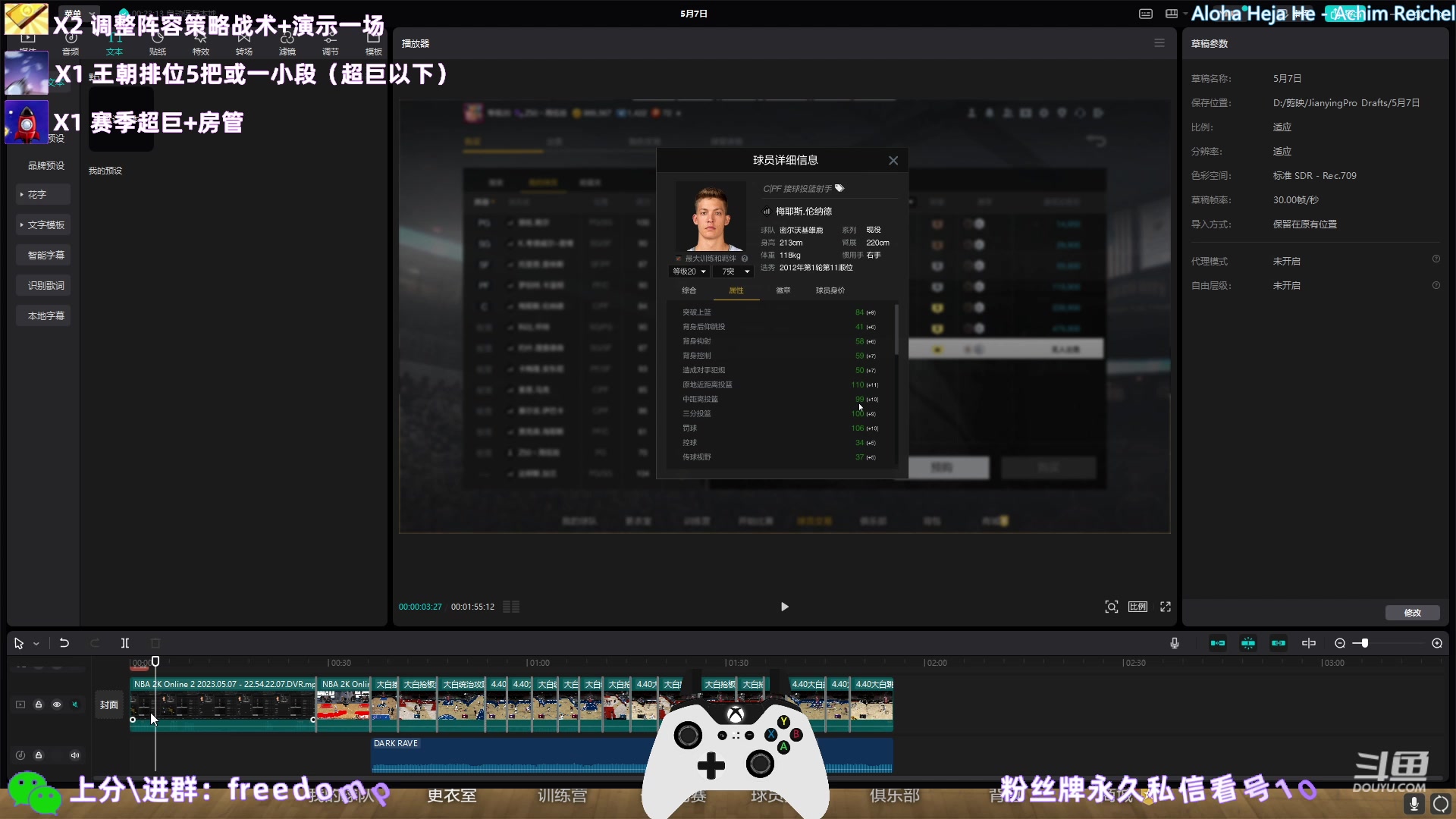Click the timeline ruler at 02:00 mark

pyautogui.click(x=934, y=663)
